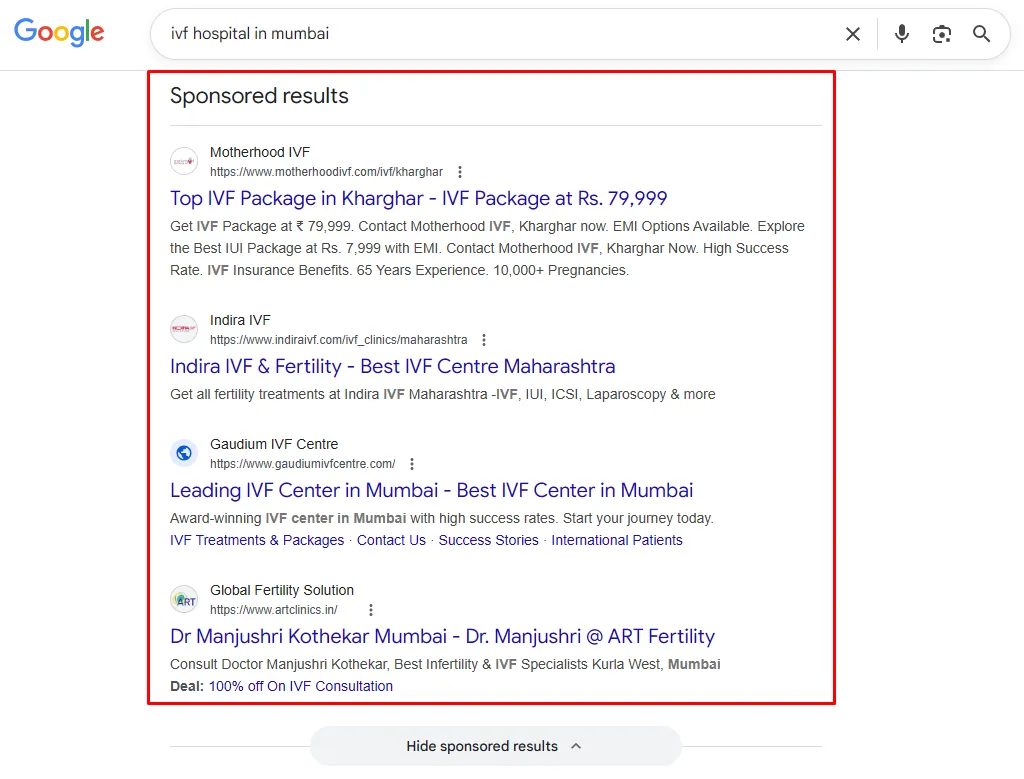Click the https://www.indiraivf.com/ivf_clinics/maharashtra URL text
This screenshot has width=1024, height=779.
[x=338, y=340]
